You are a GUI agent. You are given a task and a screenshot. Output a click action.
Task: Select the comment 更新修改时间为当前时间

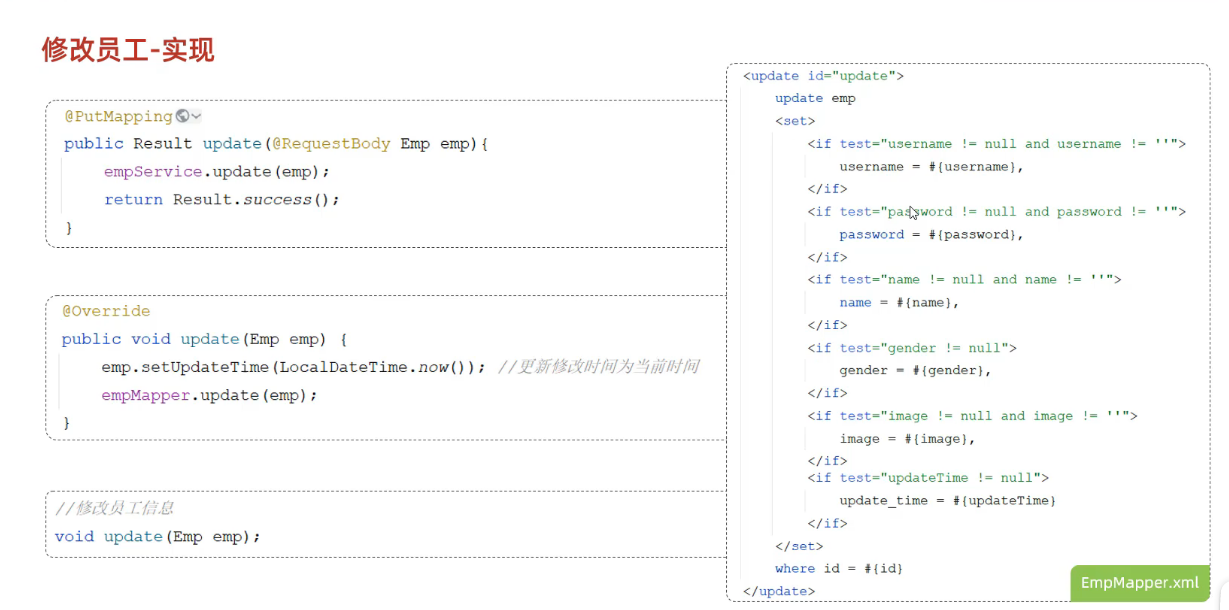pyautogui.click(x=598, y=367)
